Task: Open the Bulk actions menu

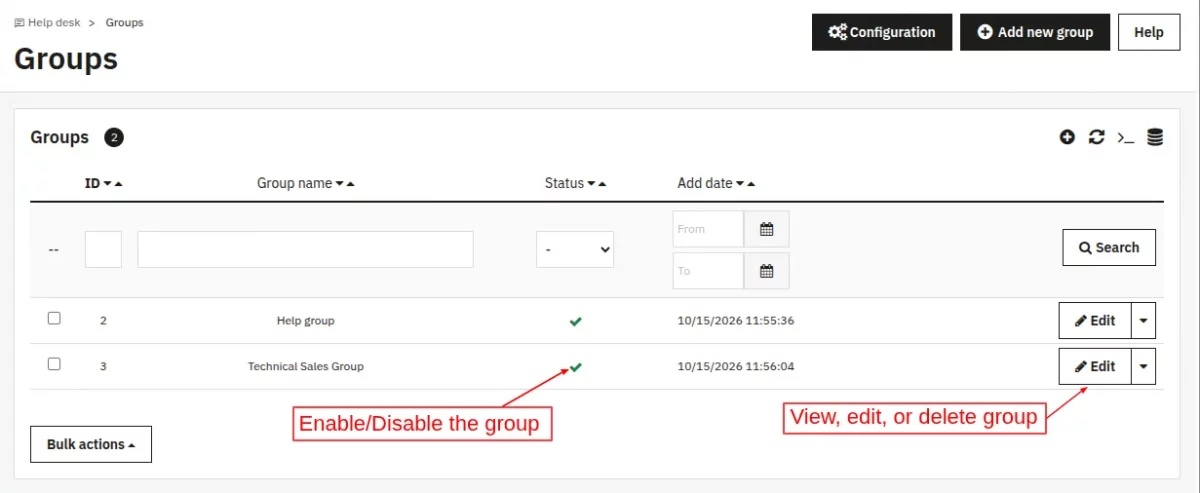Action: tap(91, 444)
